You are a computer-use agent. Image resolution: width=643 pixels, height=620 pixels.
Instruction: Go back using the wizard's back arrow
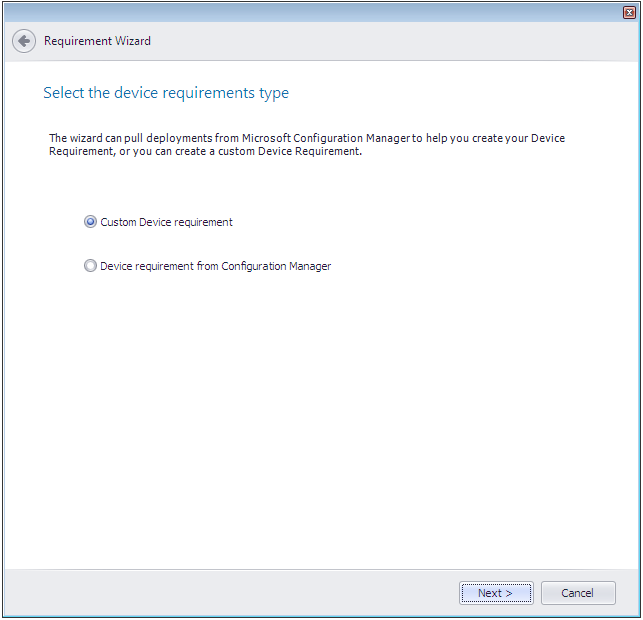(x=23, y=41)
